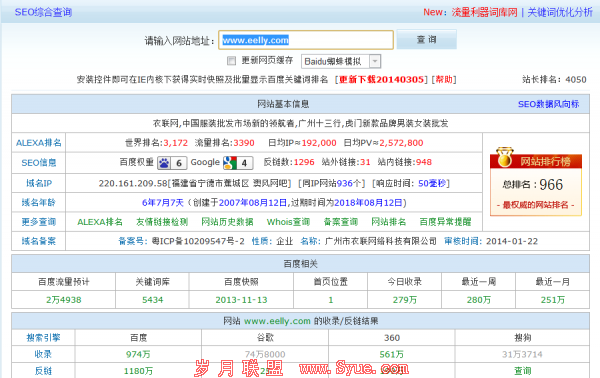
Task: Click Baidu snapshot date 2013-11-13
Action: (241, 300)
